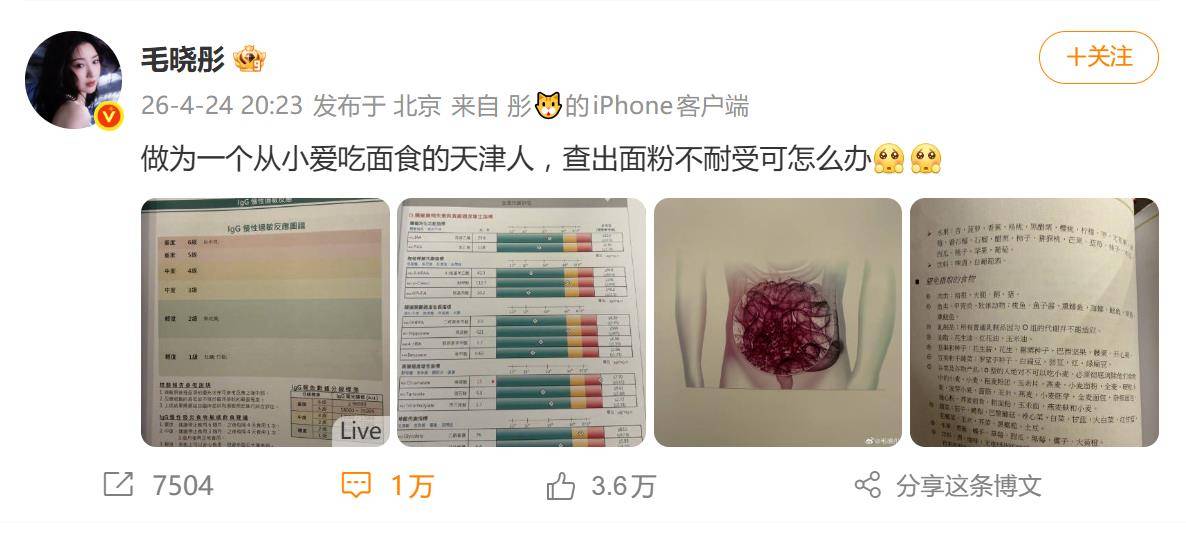Click the last crying emoji in post
Viewport: 1186px width, 534px height.
(x=925, y=159)
